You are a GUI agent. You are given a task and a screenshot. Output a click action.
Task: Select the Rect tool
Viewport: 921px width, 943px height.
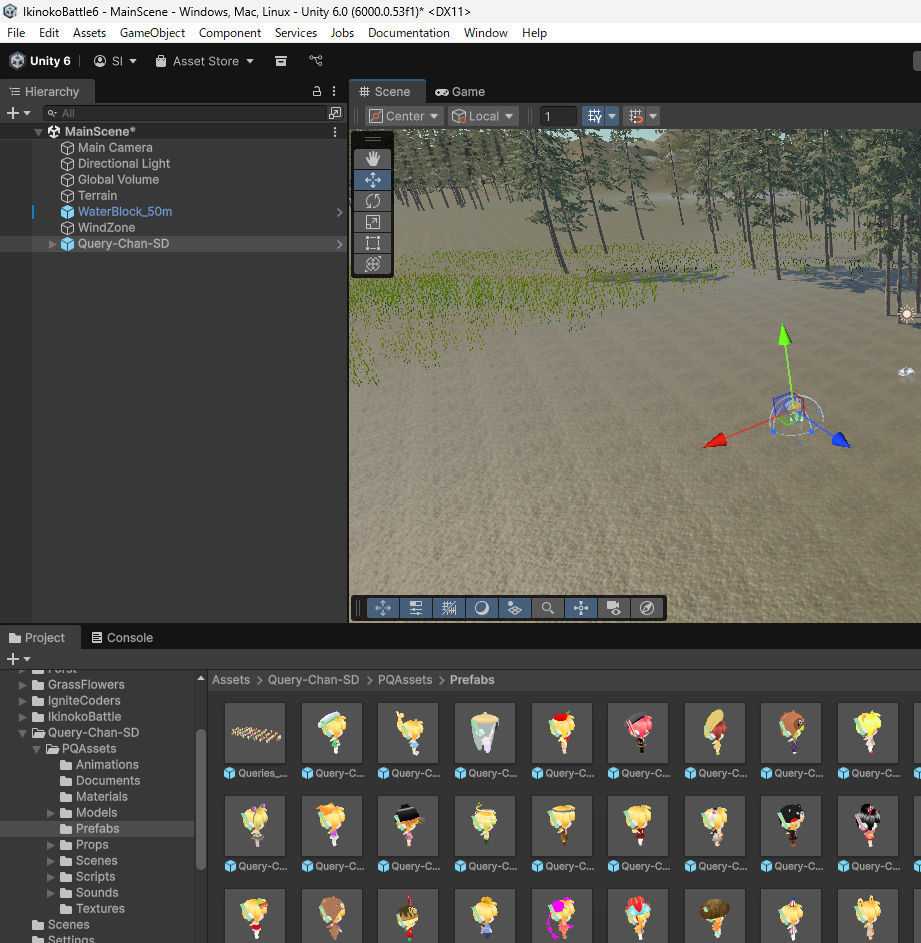373,243
